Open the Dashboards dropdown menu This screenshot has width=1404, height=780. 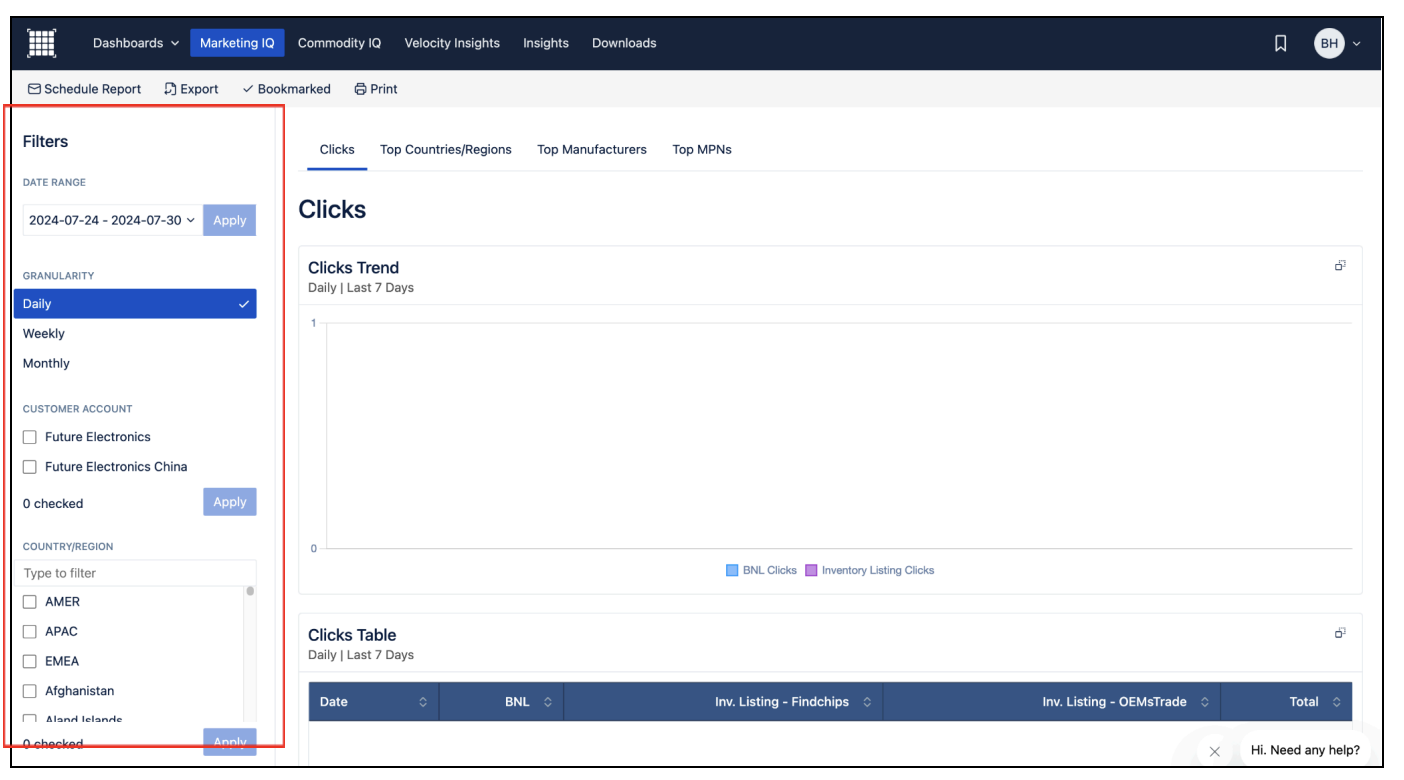click(x=136, y=43)
